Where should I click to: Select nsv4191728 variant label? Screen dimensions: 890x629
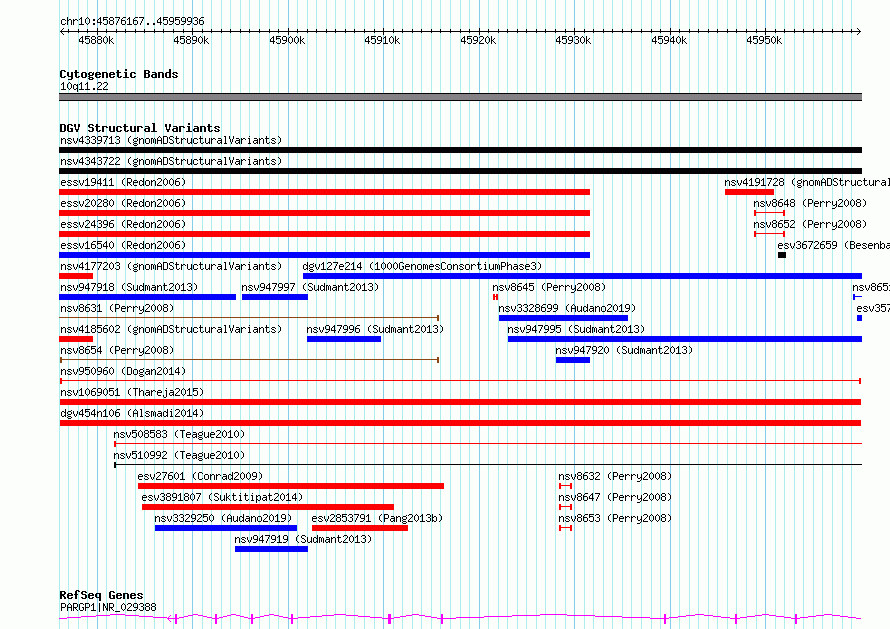point(807,182)
